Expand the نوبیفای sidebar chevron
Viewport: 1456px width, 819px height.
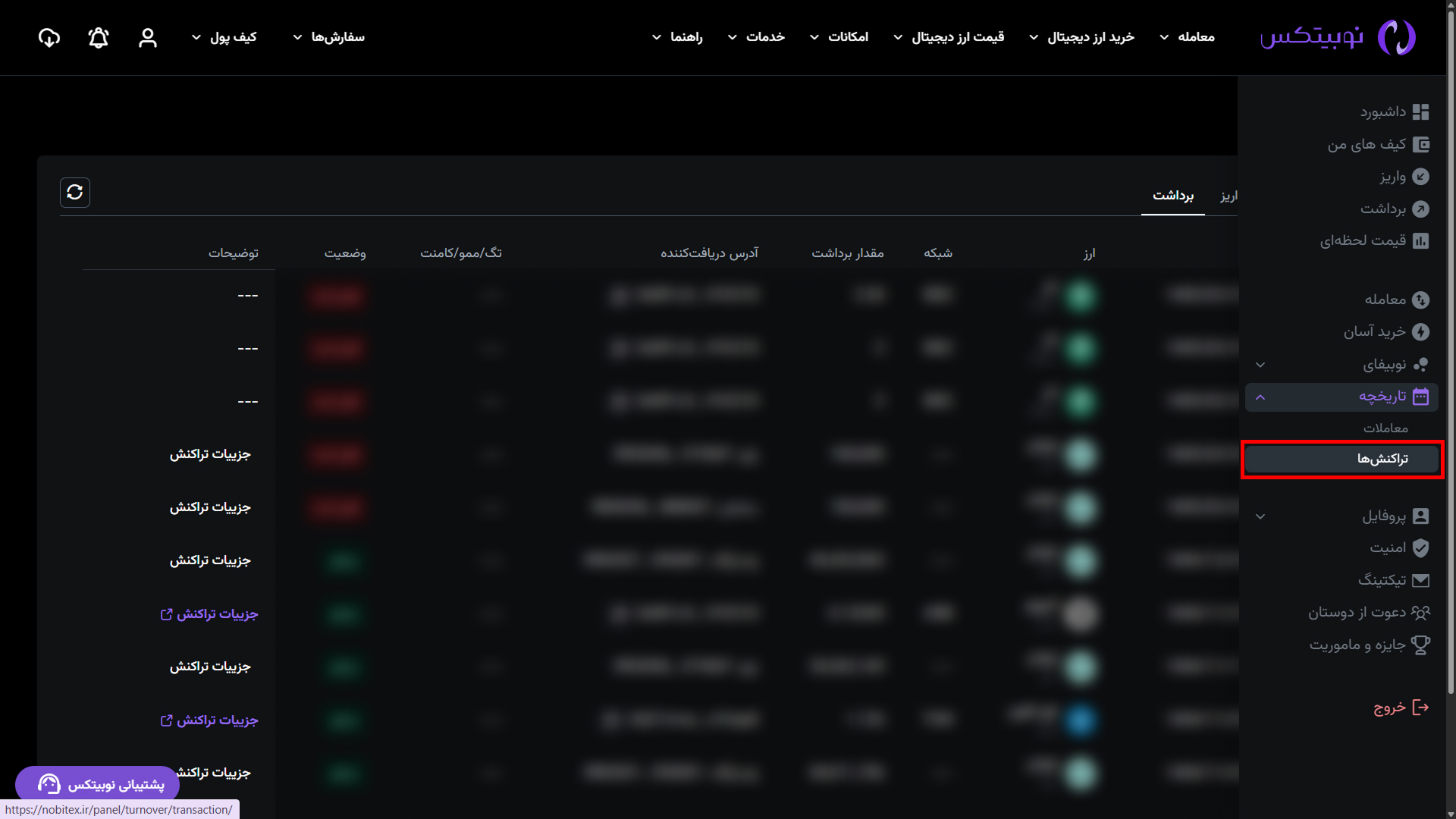(1260, 365)
